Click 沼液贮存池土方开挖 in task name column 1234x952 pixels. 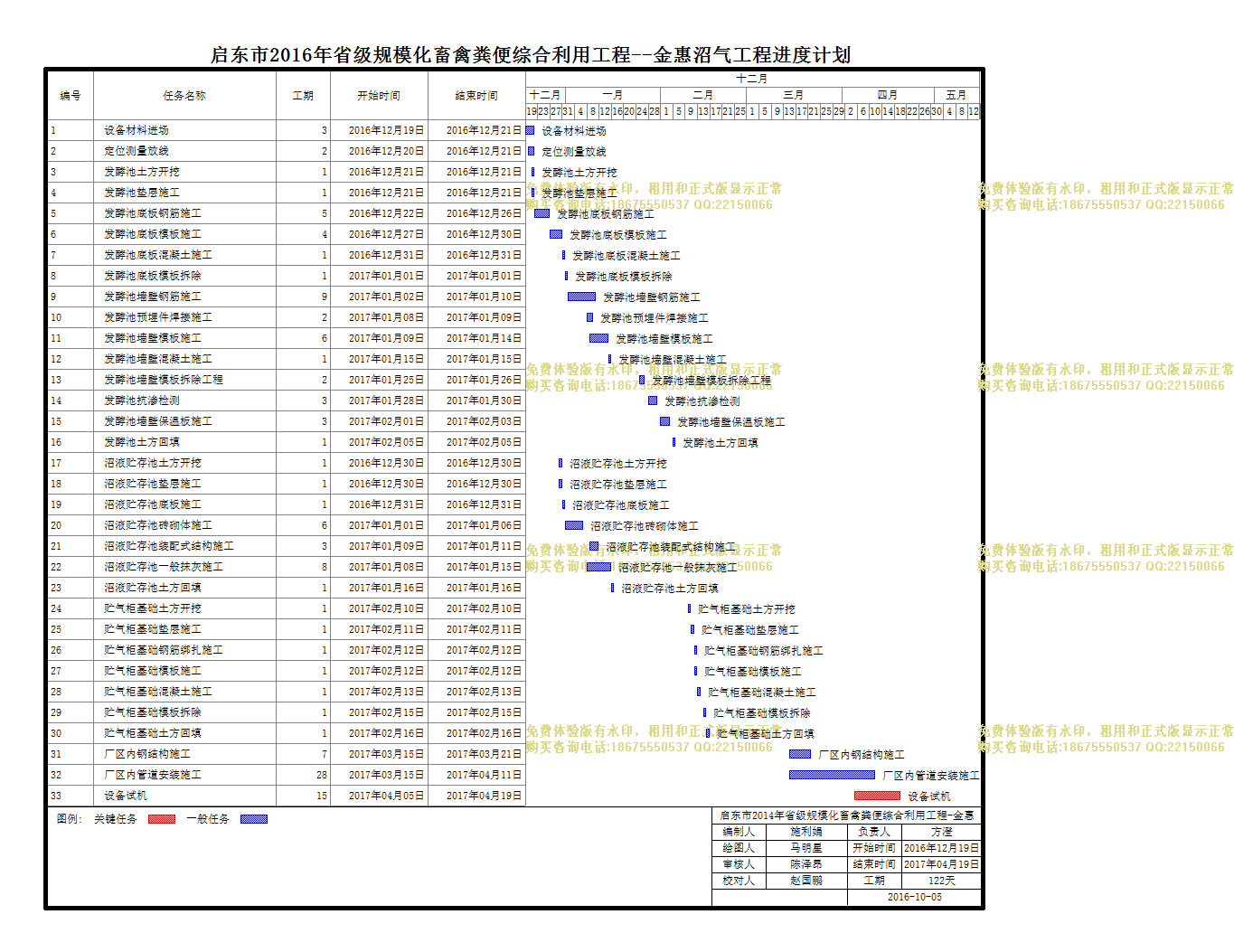(x=153, y=463)
